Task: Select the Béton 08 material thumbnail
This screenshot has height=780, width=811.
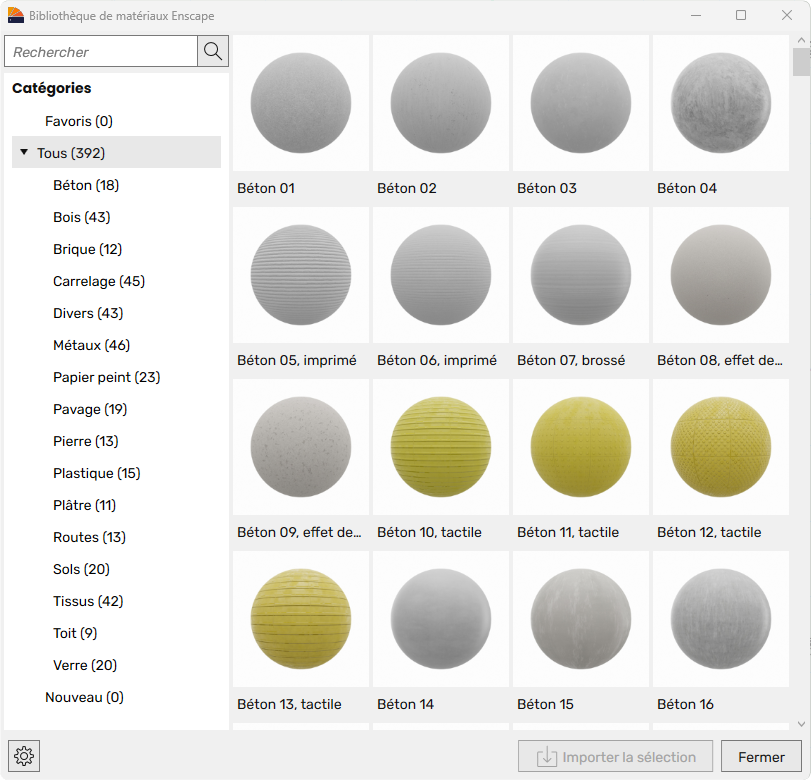Action: (x=720, y=275)
